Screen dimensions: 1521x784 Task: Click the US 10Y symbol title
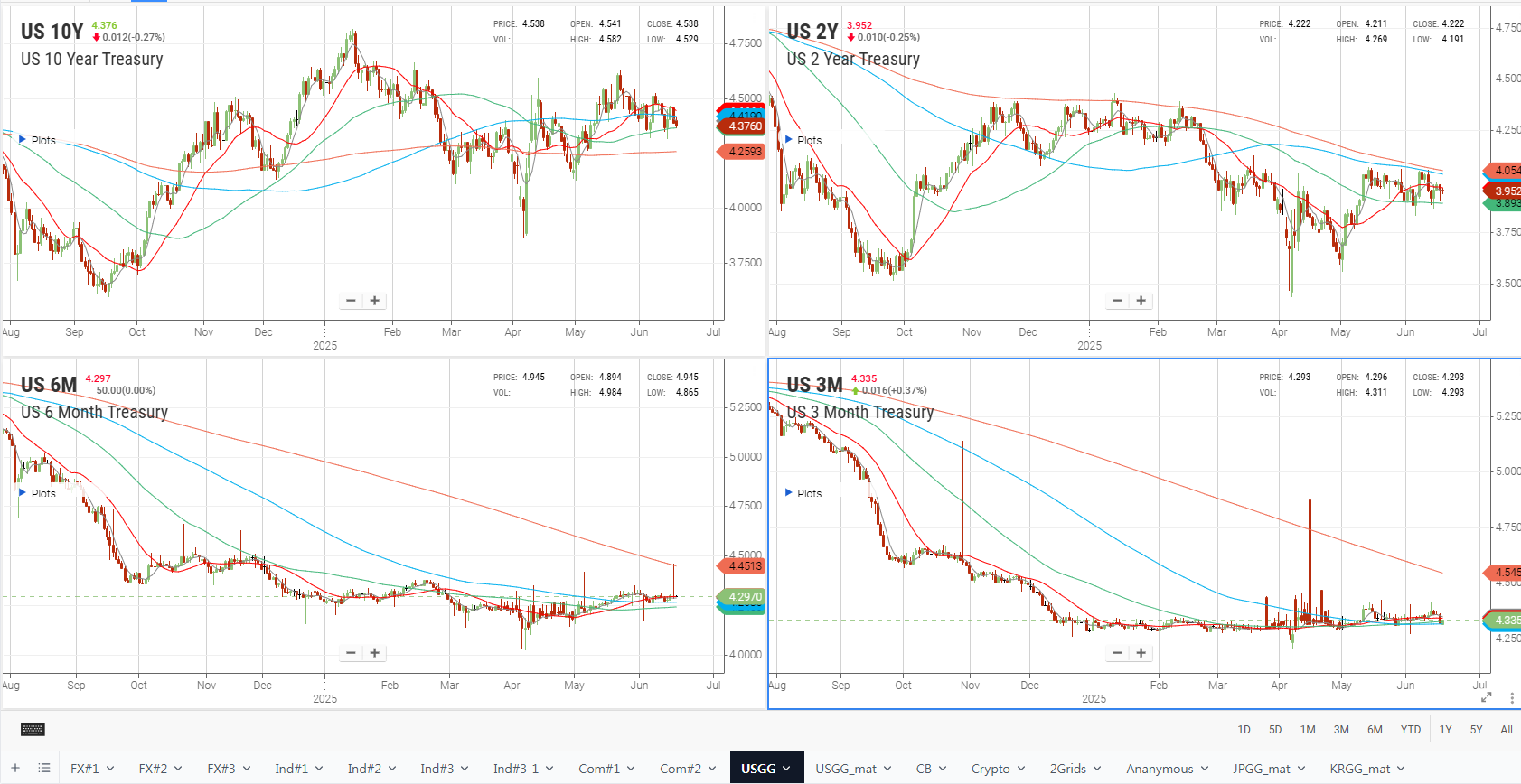[x=52, y=32]
